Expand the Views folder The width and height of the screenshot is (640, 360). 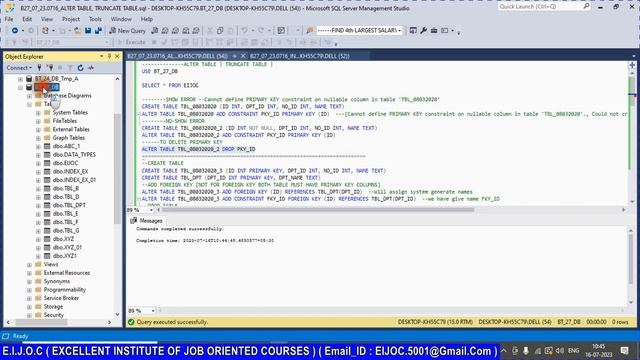[x=29, y=264]
